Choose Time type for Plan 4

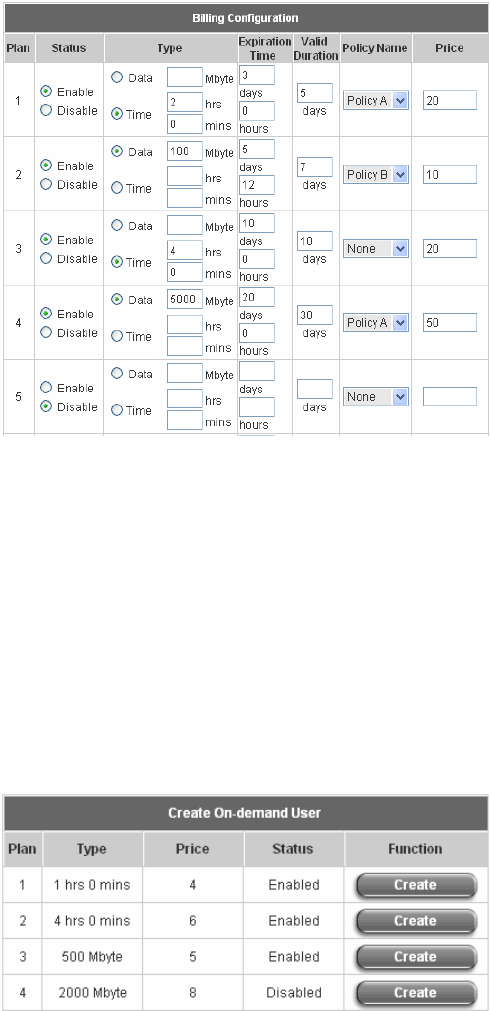pos(117,336)
